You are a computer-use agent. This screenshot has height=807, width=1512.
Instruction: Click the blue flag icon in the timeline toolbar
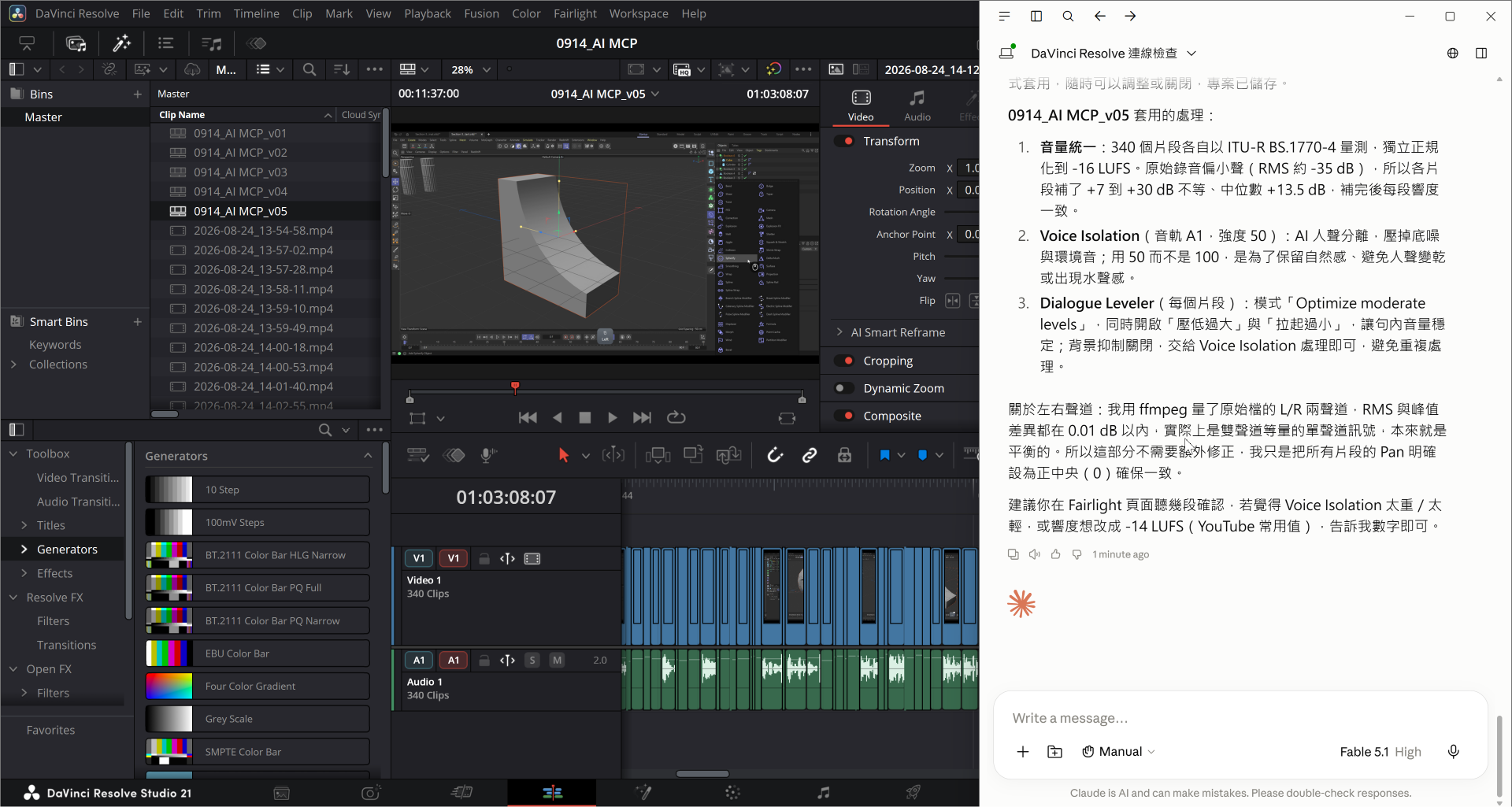(x=884, y=455)
